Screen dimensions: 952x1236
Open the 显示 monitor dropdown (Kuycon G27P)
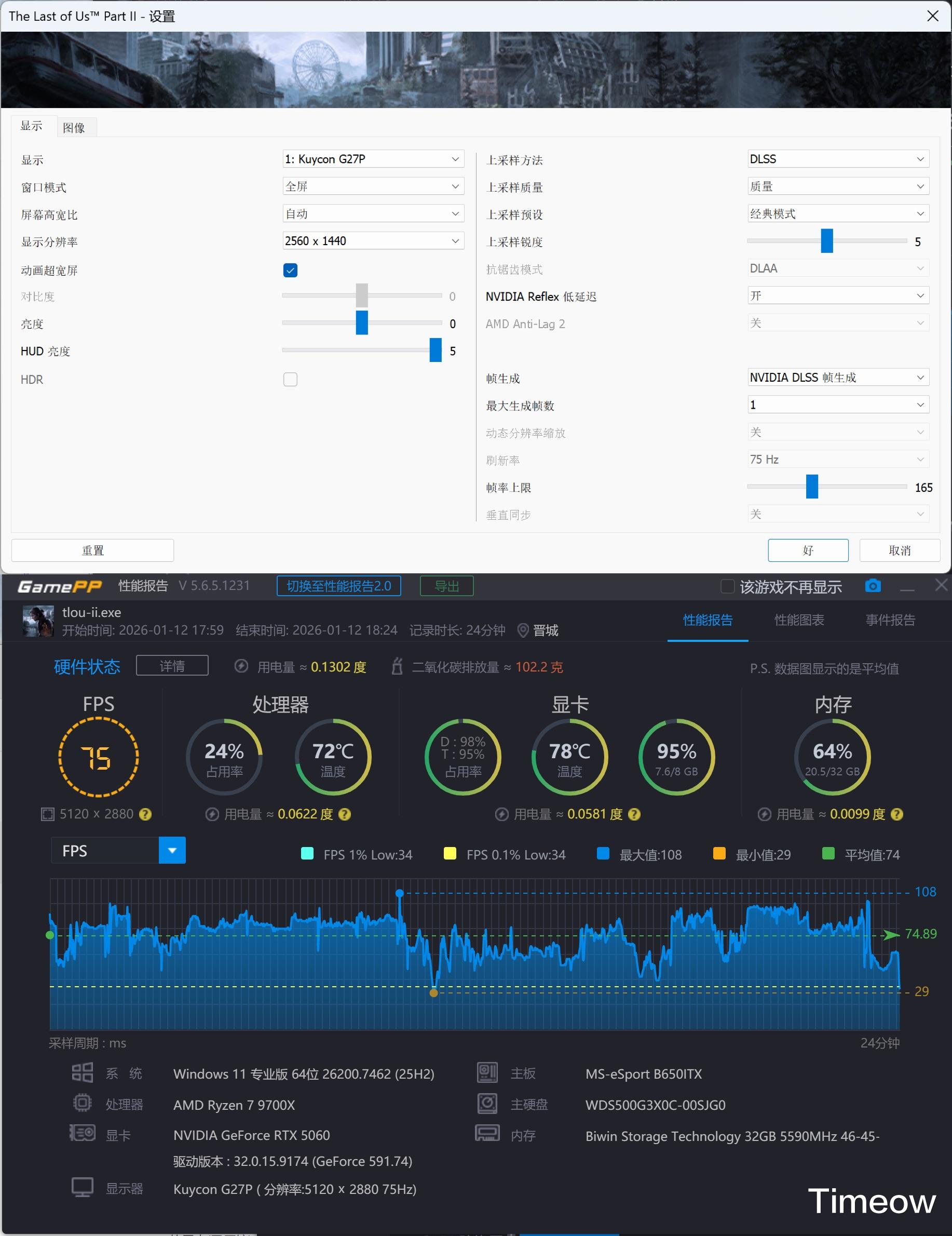click(x=373, y=159)
